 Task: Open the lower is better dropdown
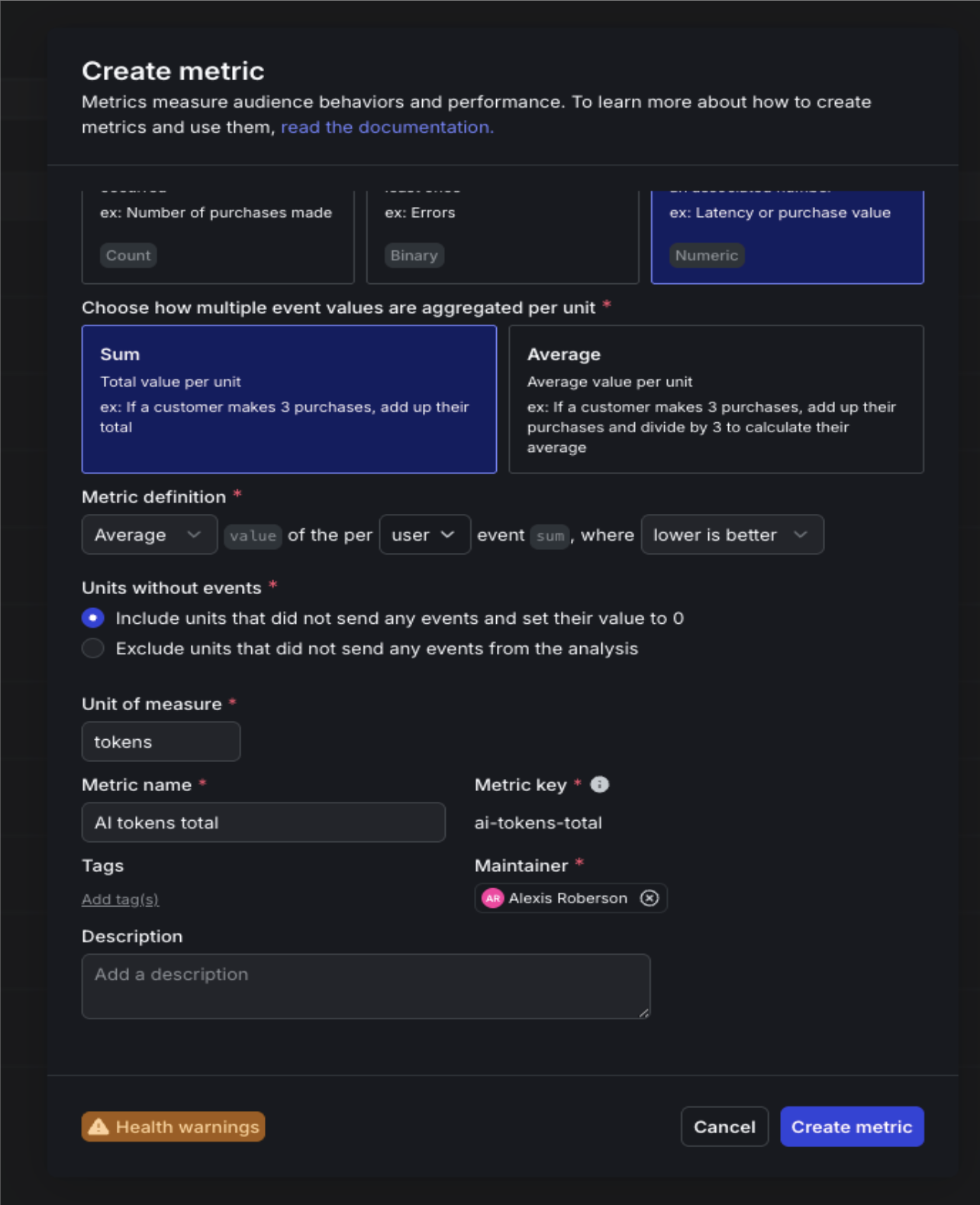pos(731,535)
